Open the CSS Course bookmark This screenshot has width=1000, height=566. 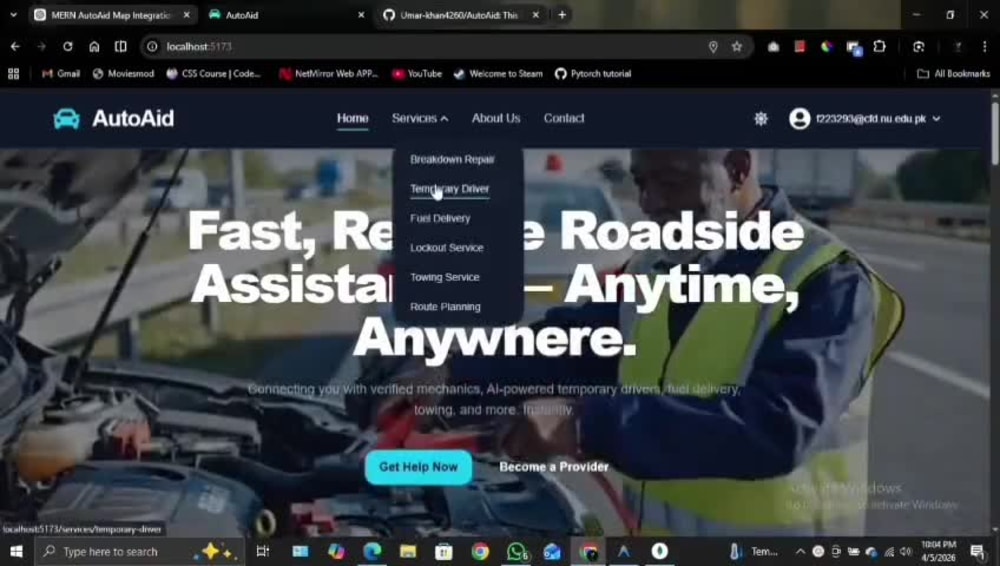[x=214, y=74]
